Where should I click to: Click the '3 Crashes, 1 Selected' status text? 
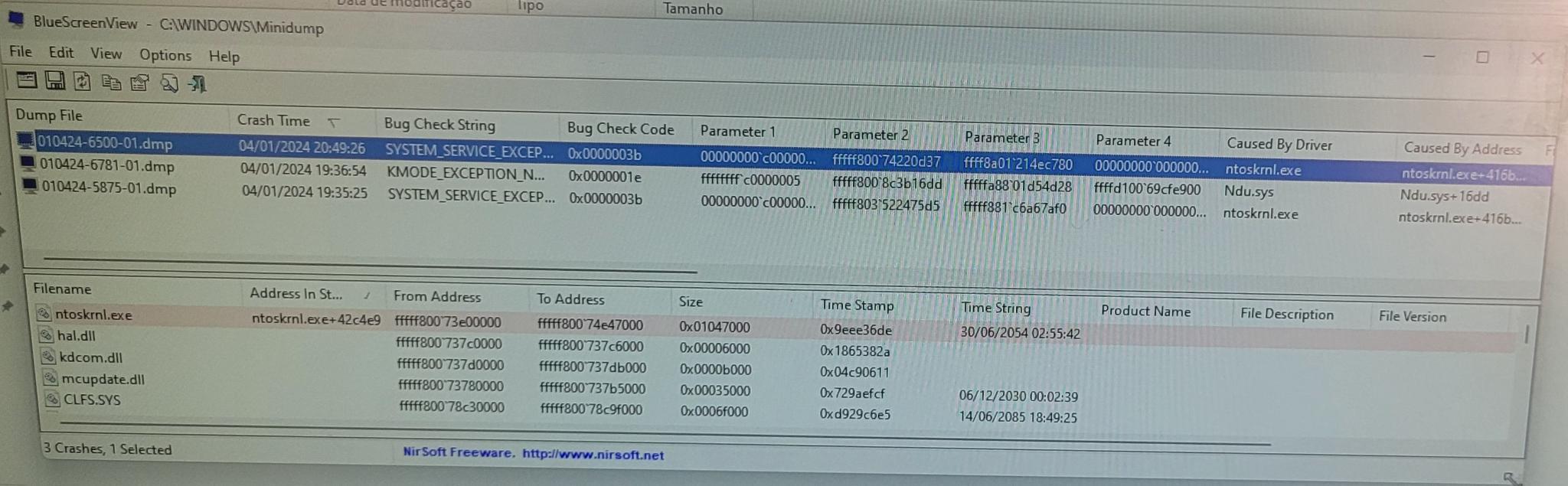pos(108,449)
